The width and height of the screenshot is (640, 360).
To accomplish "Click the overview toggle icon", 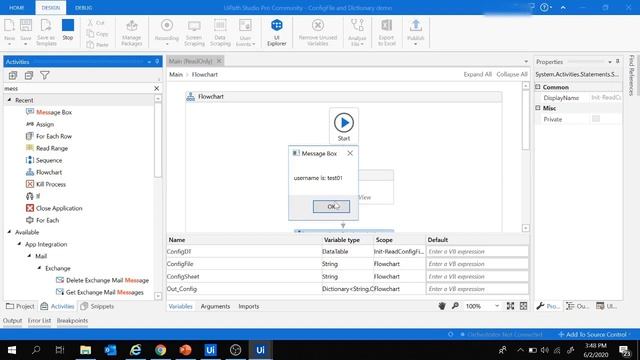I will coord(523,306).
